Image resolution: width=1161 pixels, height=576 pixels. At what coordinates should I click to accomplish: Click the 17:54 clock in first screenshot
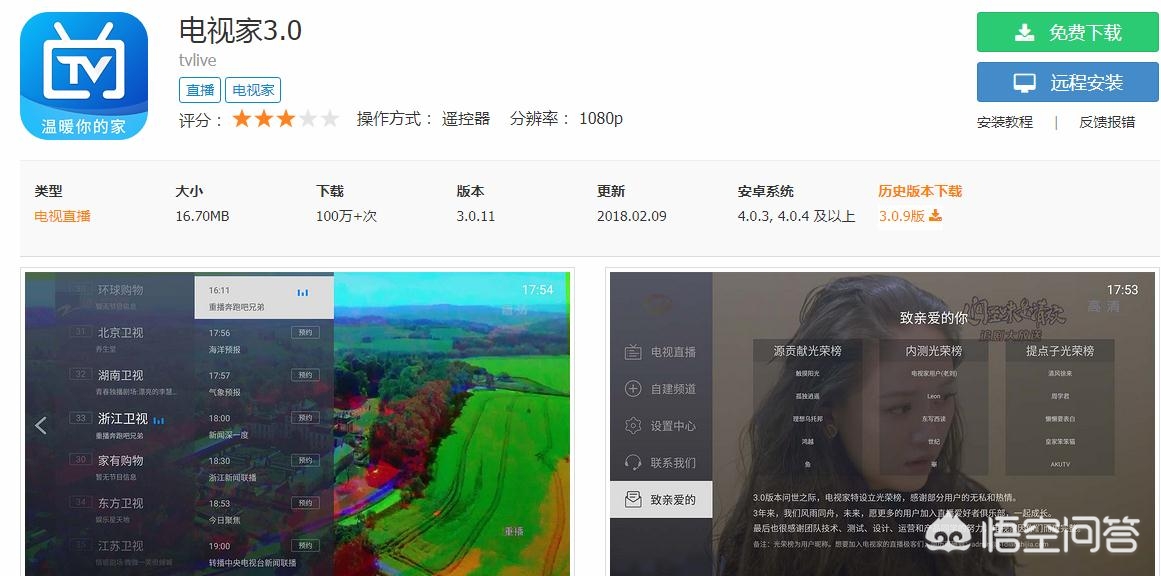[537, 289]
